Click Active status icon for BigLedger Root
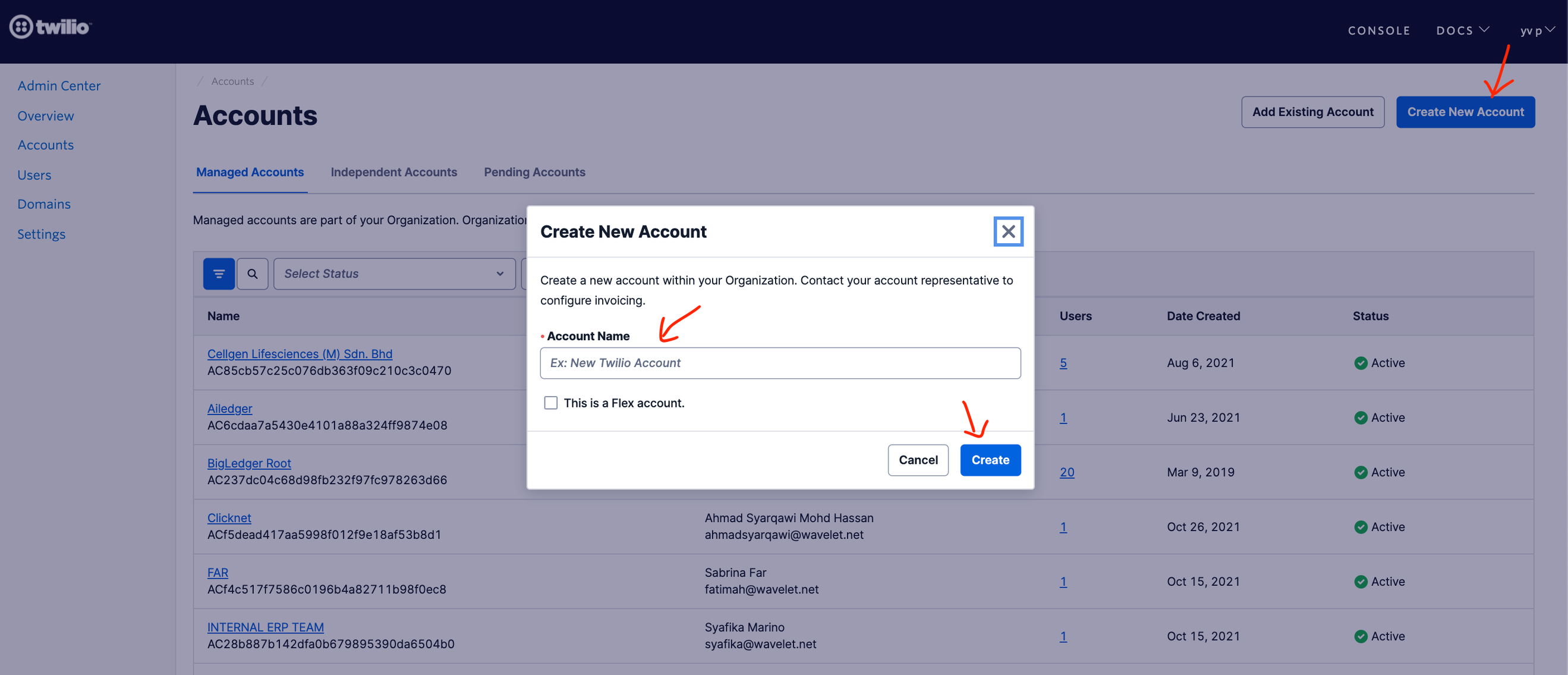This screenshot has width=1568, height=675. [1361, 472]
